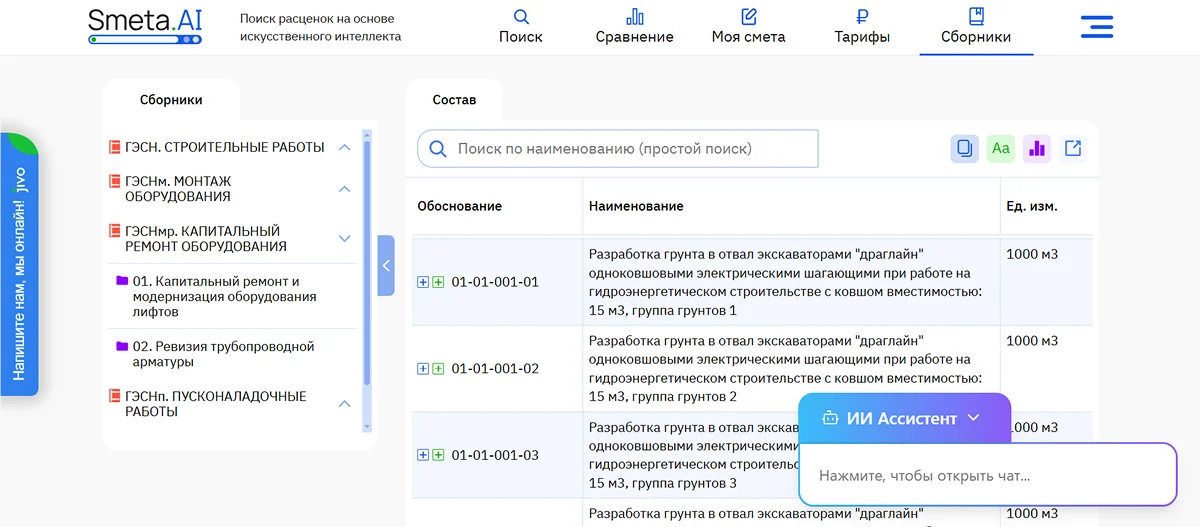Open the Тарифы navigation tab
Image resolution: width=1200 pixels, height=527 pixels.
click(x=861, y=27)
